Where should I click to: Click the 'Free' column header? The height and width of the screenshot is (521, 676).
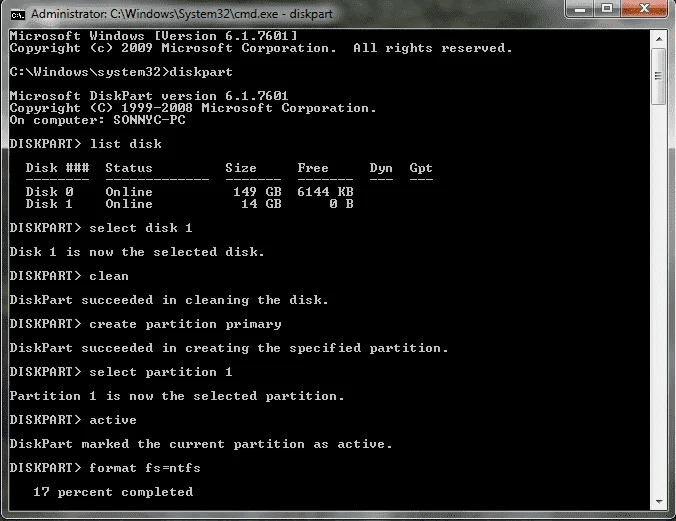point(313,168)
